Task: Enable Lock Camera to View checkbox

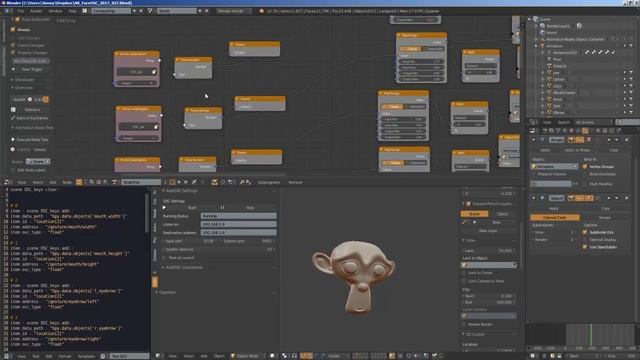Action: (464, 281)
